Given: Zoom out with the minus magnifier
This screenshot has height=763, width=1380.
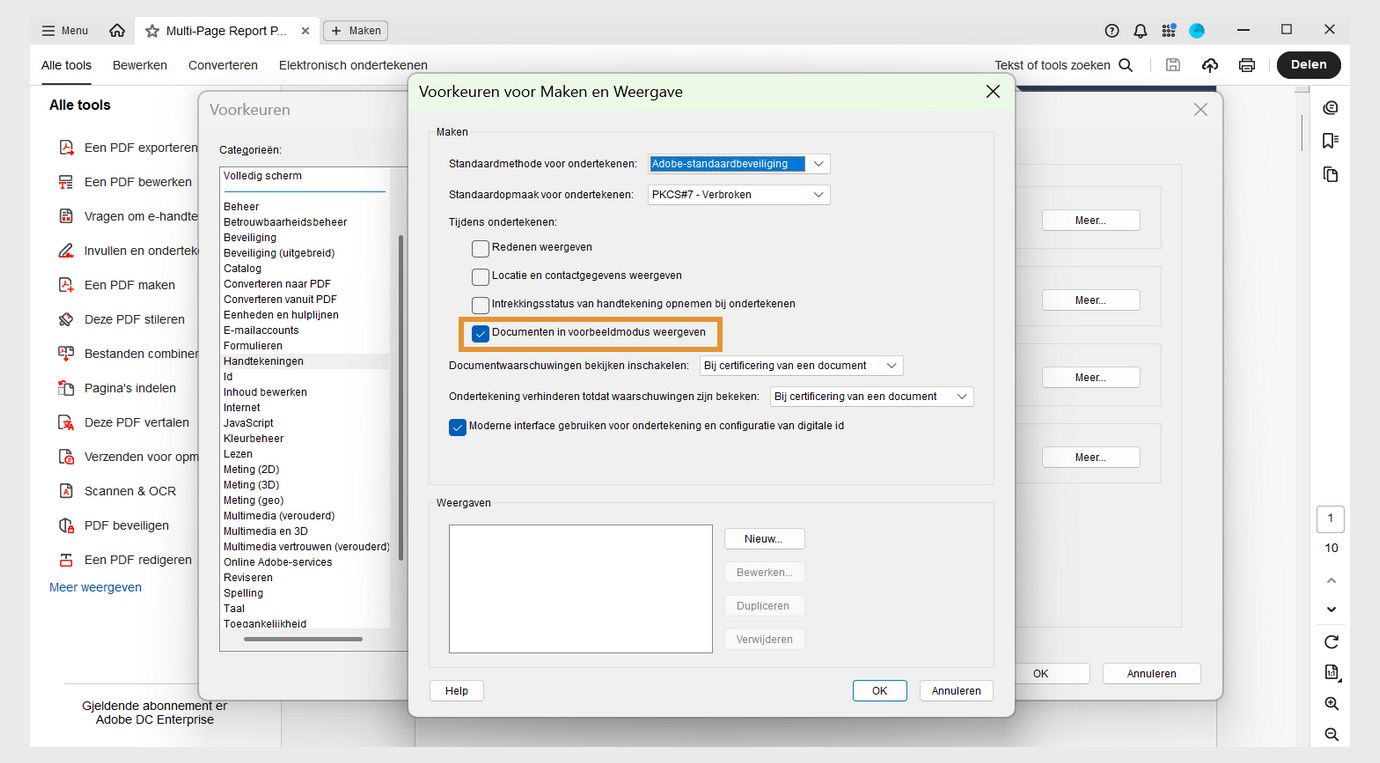Looking at the screenshot, I should (x=1331, y=734).
